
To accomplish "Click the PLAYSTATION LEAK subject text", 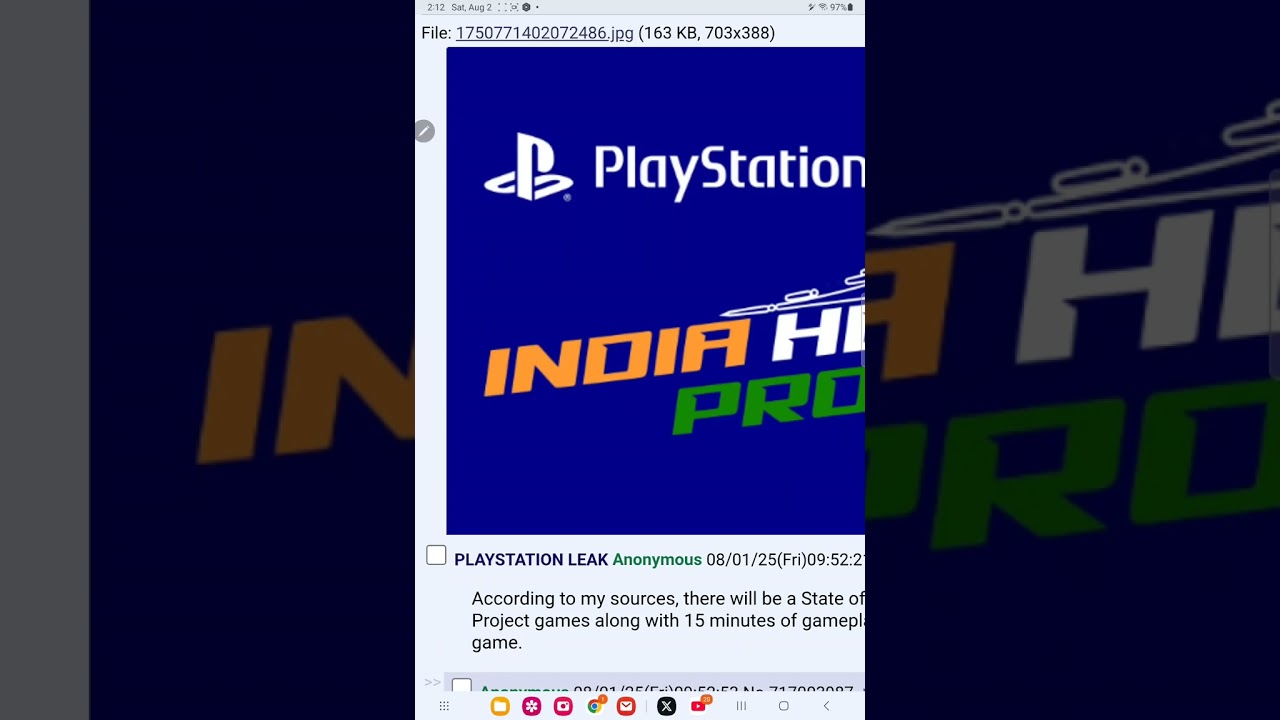I will [x=531, y=560].
